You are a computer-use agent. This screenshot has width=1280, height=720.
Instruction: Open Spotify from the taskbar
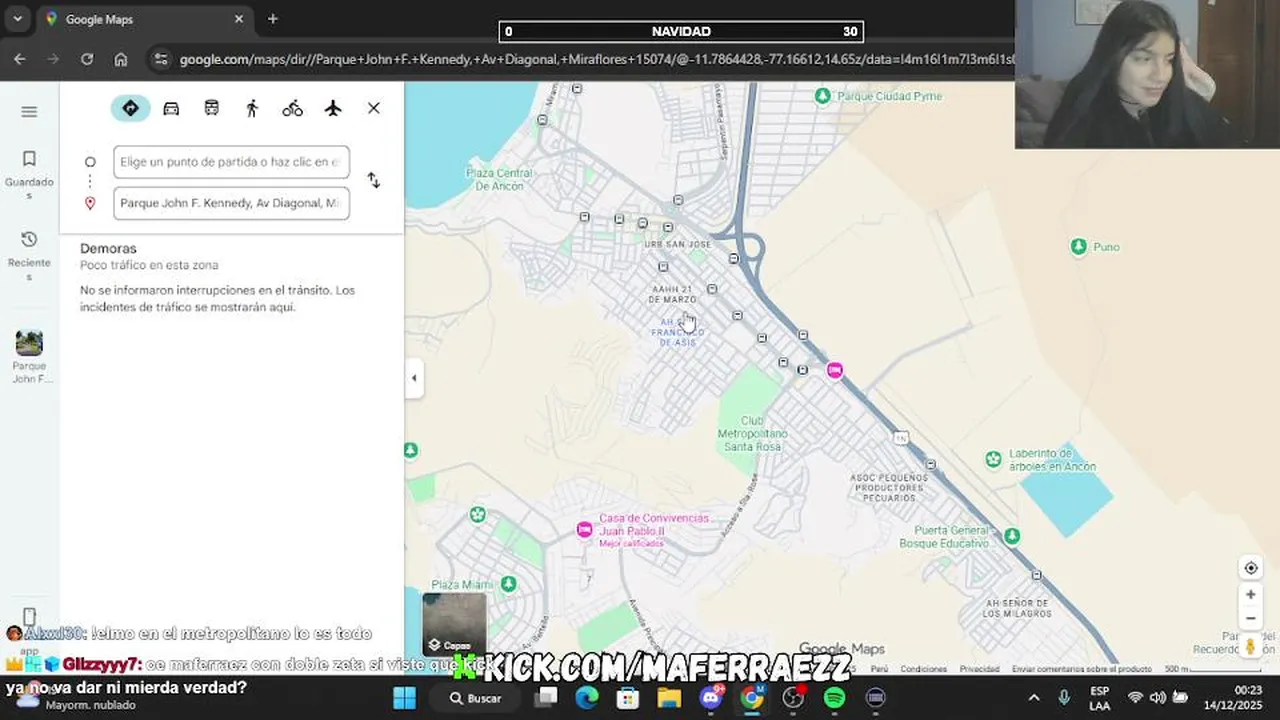click(834, 698)
